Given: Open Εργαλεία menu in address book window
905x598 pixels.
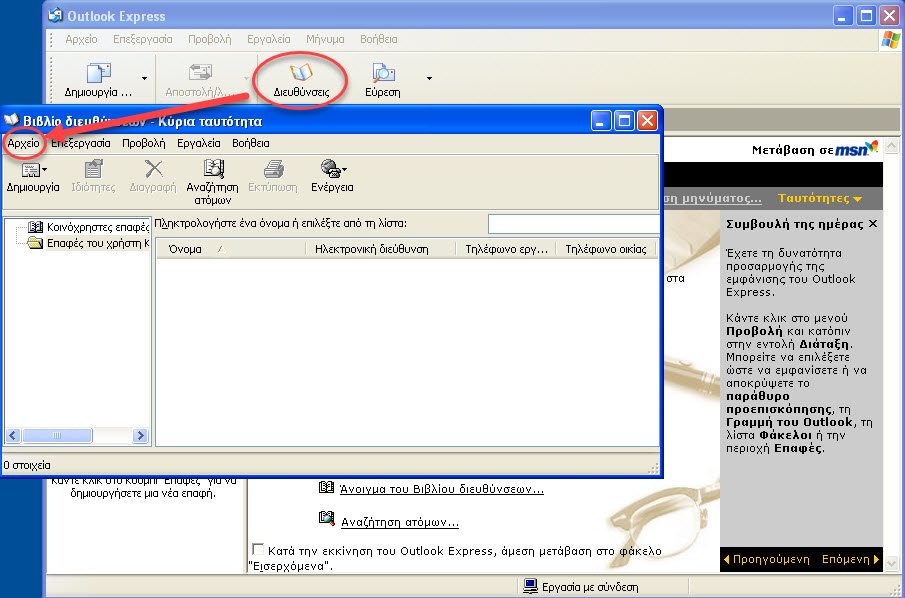Looking at the screenshot, I should point(199,143).
